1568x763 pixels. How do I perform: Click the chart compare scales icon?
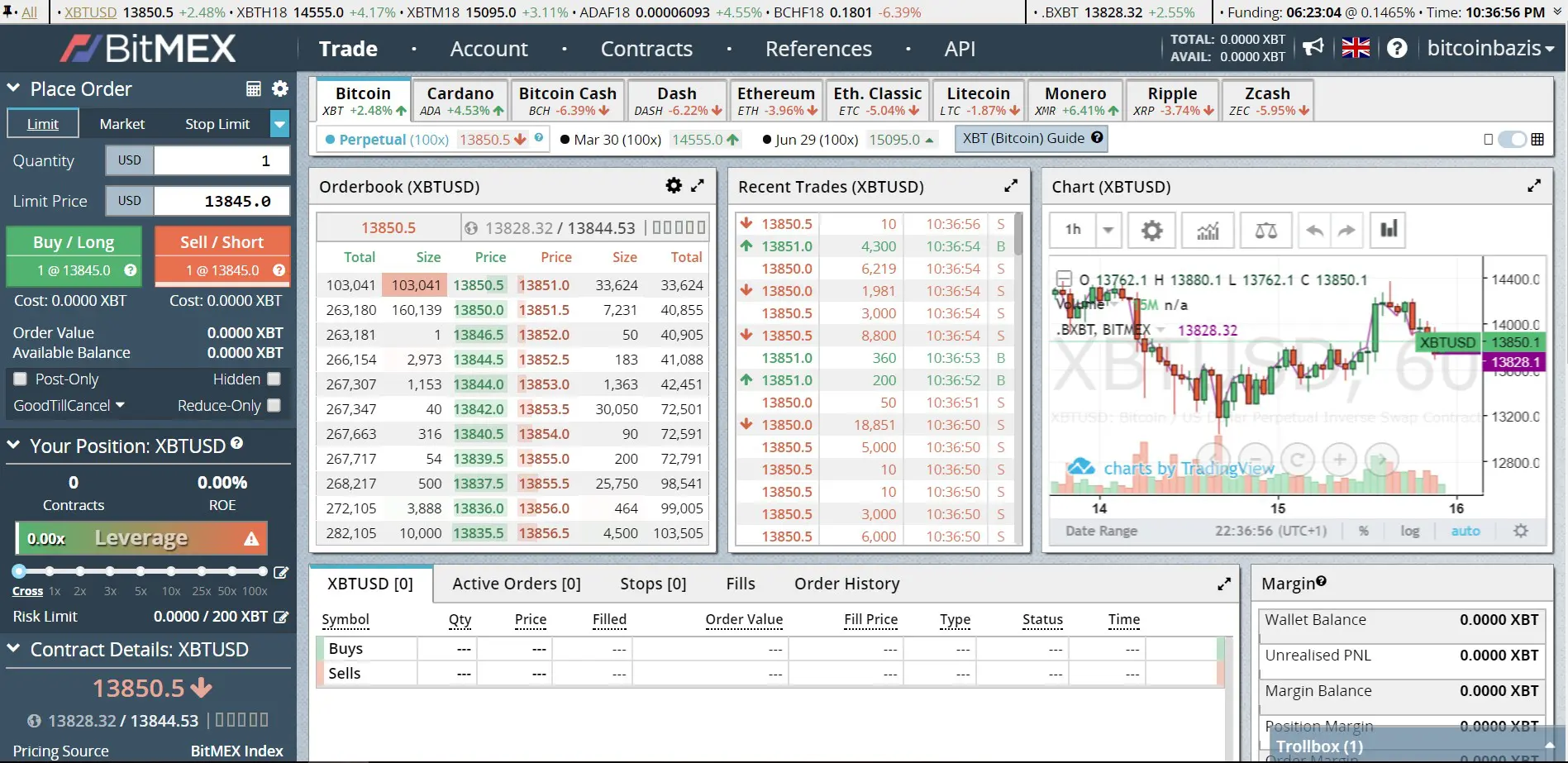point(1265,230)
